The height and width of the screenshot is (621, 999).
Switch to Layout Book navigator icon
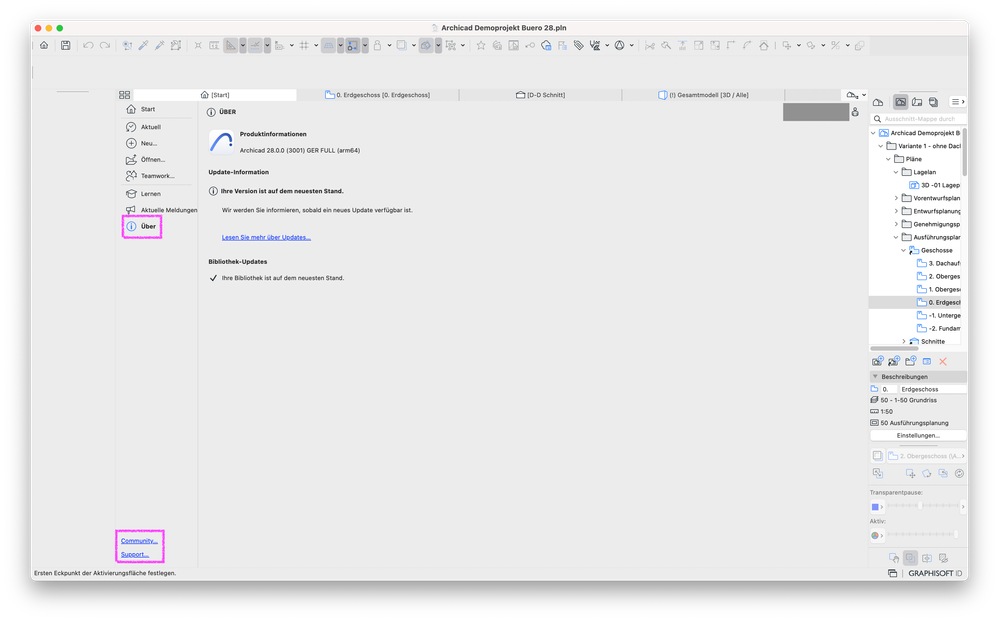[917, 102]
